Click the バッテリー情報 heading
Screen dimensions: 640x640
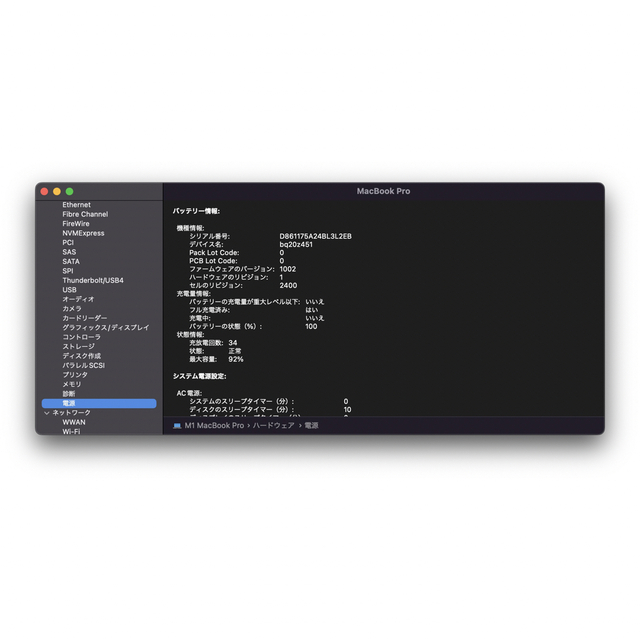pyautogui.click(x=196, y=211)
